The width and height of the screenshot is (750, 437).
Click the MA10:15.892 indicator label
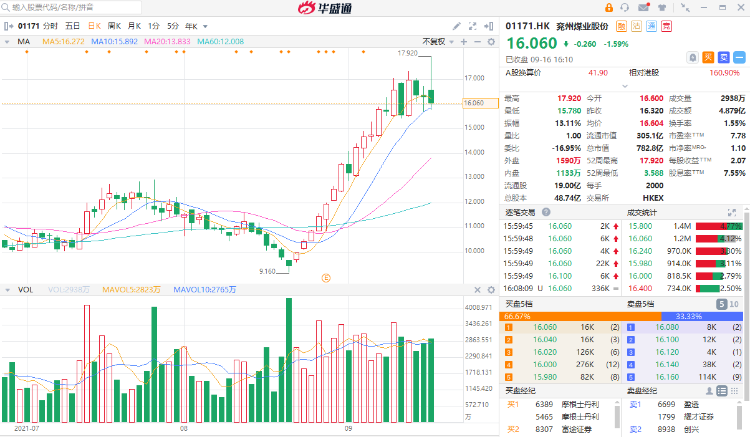point(114,42)
